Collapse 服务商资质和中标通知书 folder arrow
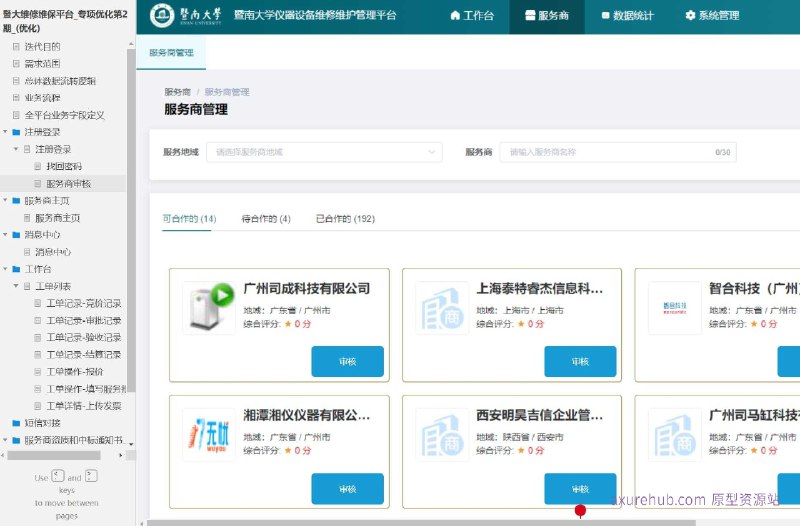The width and height of the screenshot is (800, 526). click(x=6, y=440)
